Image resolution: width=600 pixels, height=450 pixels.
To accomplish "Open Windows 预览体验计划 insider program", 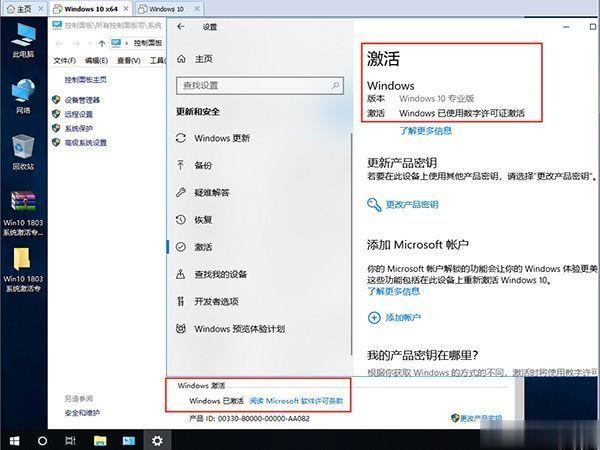I will coord(239,328).
